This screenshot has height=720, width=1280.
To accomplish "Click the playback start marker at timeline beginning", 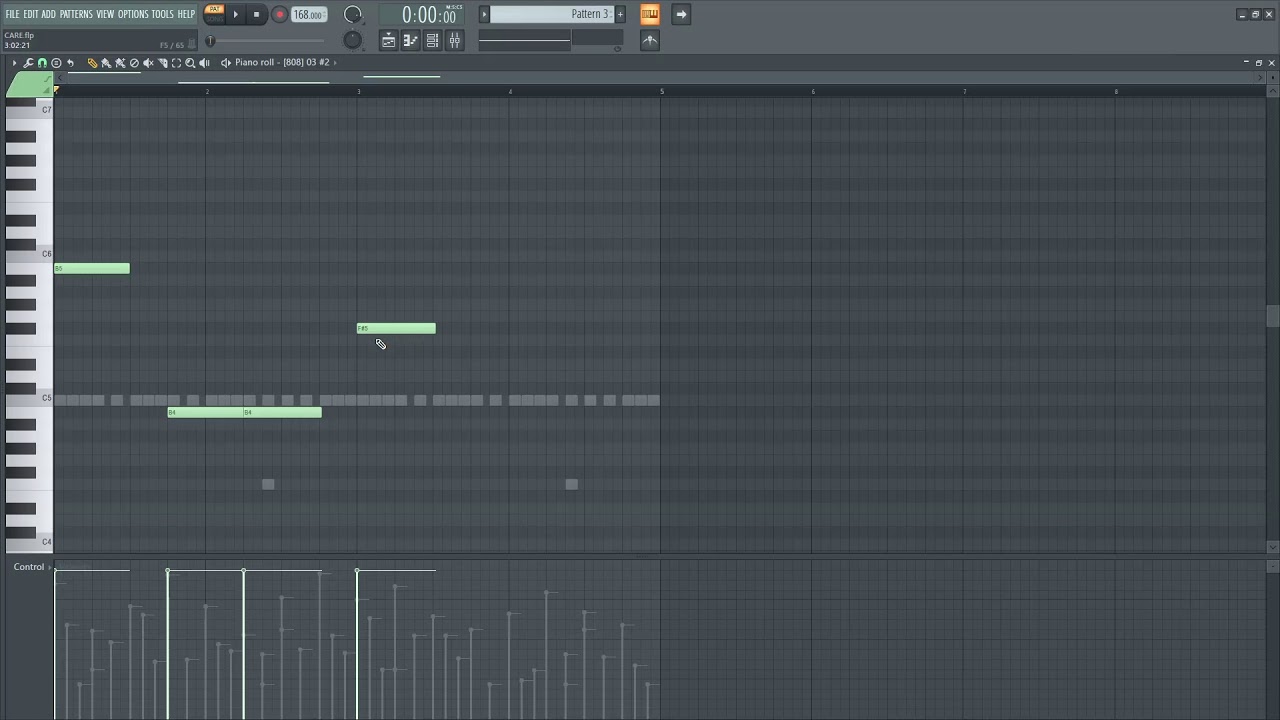I will (x=56, y=91).
